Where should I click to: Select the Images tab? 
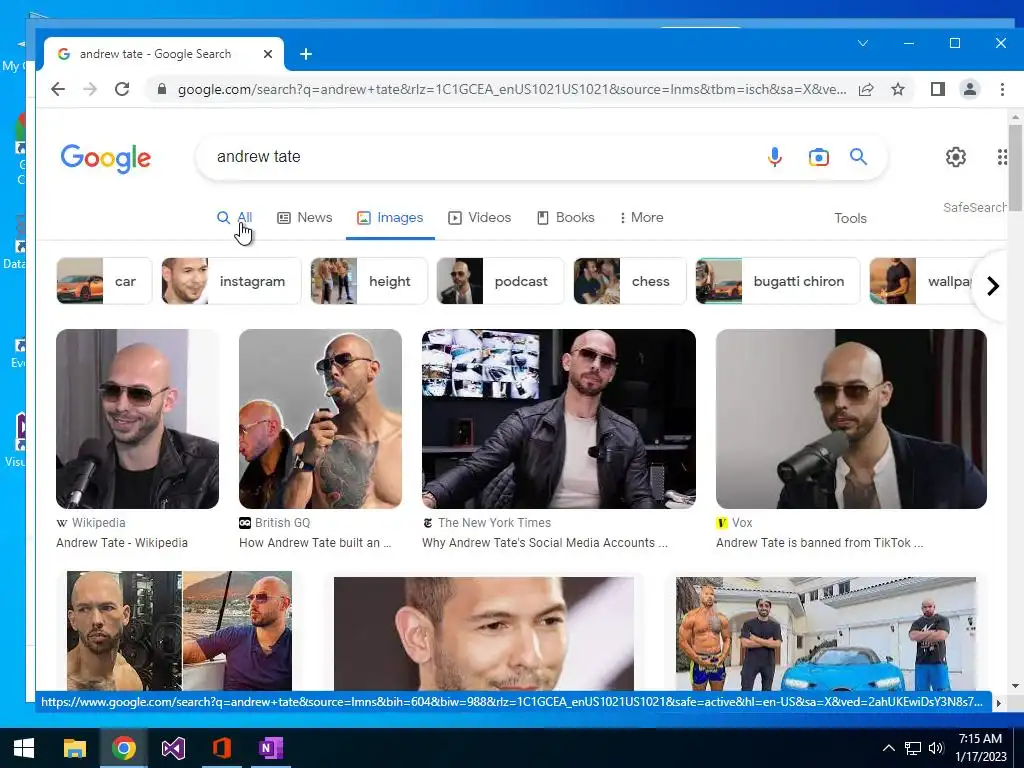(x=390, y=217)
